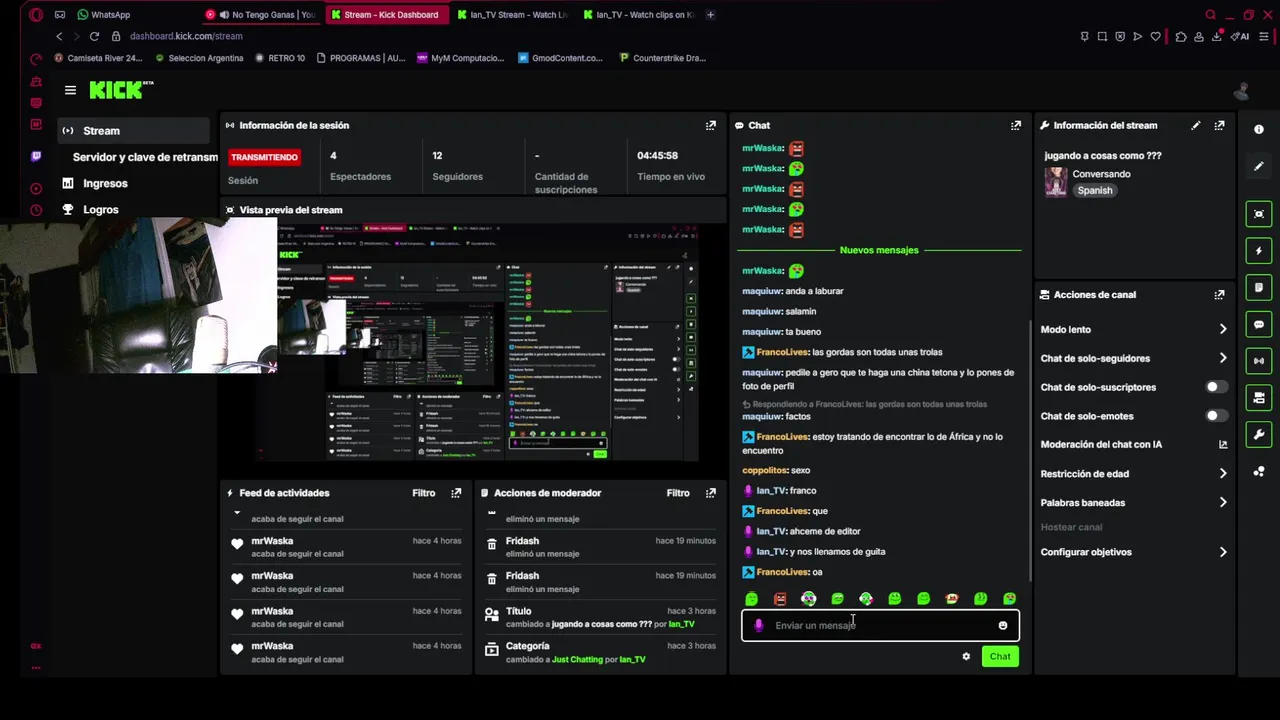Pop out the Información del stream panel
This screenshot has width=1280, height=720.
click(x=1219, y=125)
